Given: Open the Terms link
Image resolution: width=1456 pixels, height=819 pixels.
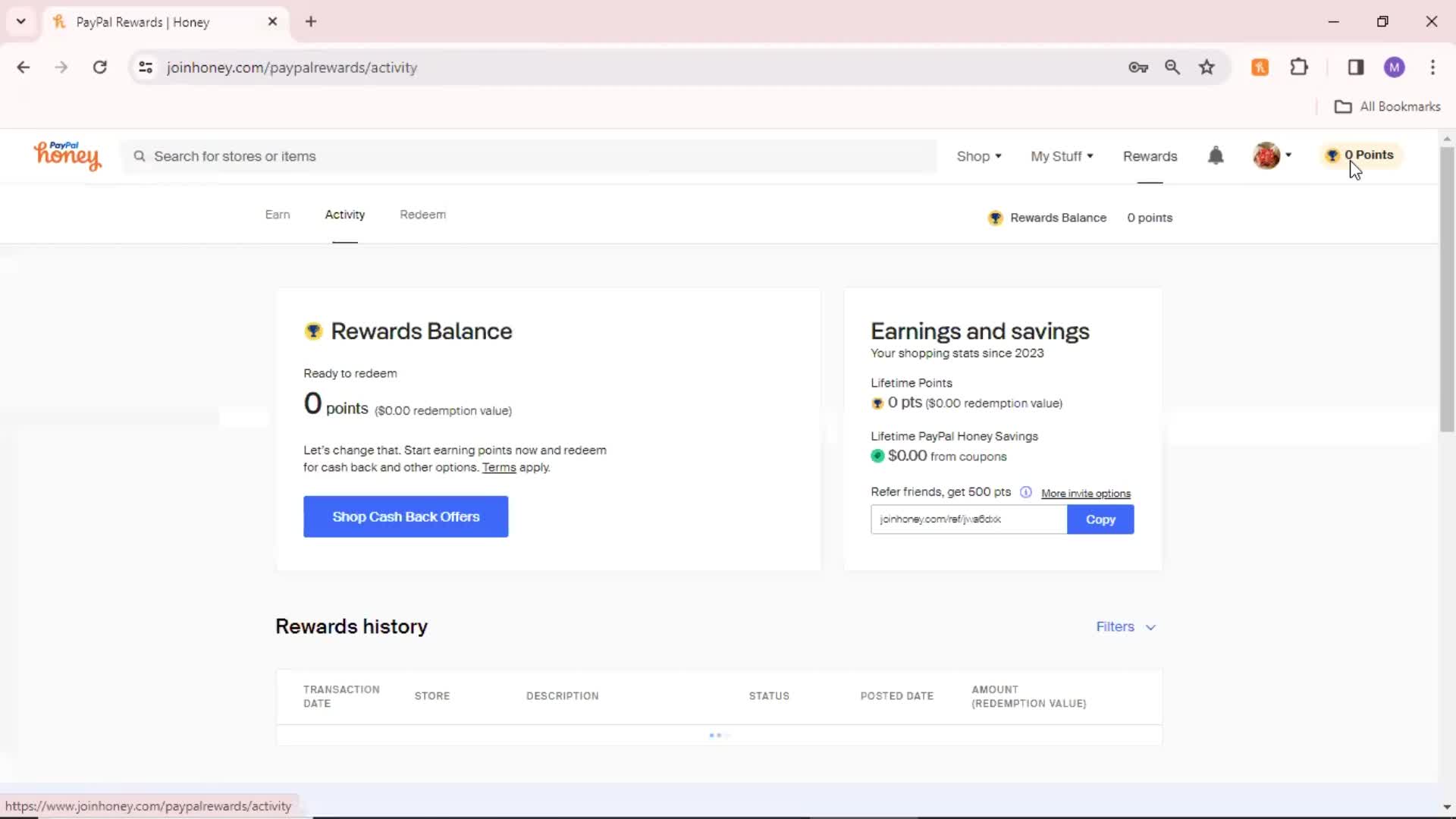Looking at the screenshot, I should click(499, 468).
